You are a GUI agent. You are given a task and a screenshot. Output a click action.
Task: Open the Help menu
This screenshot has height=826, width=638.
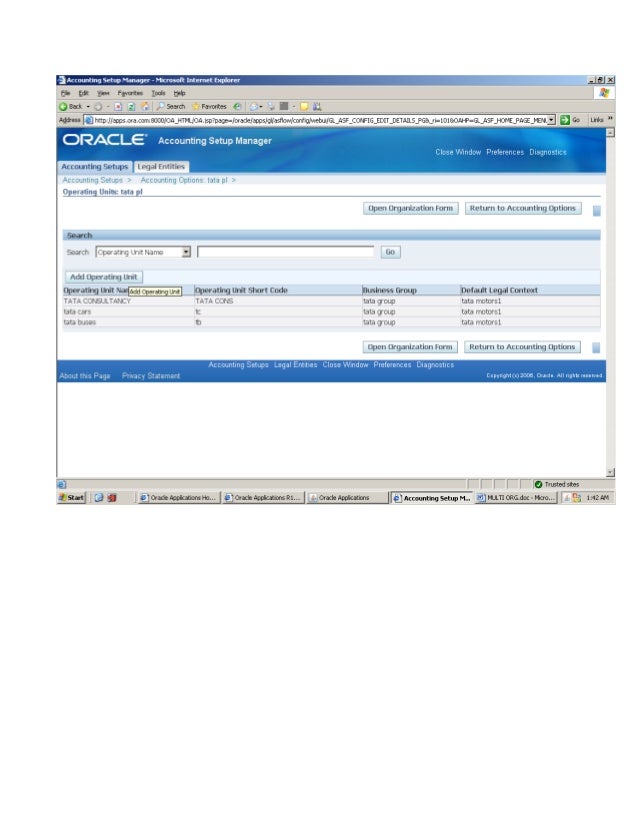[180, 93]
